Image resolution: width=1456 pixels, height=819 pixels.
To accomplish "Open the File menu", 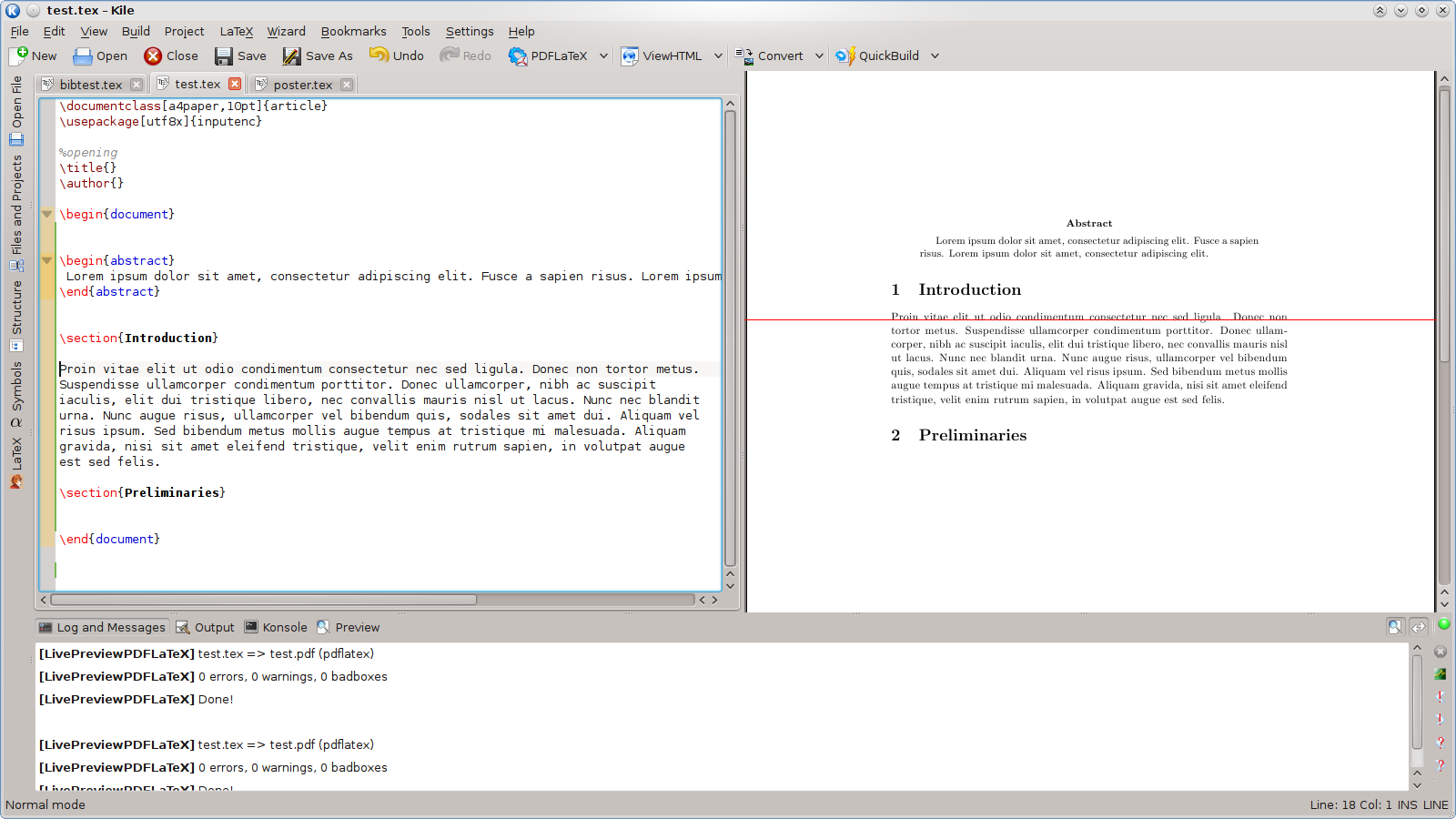I will click(x=19, y=31).
